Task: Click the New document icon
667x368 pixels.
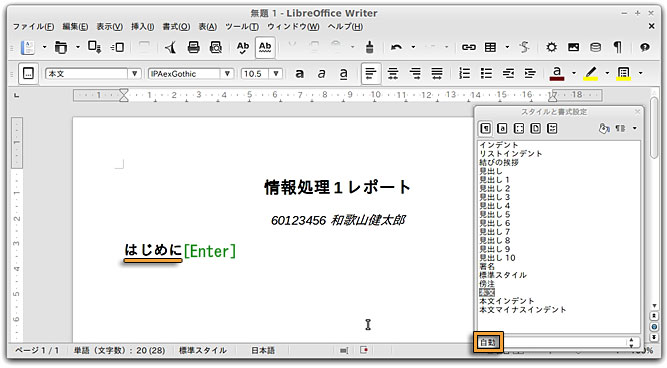Action: point(28,47)
